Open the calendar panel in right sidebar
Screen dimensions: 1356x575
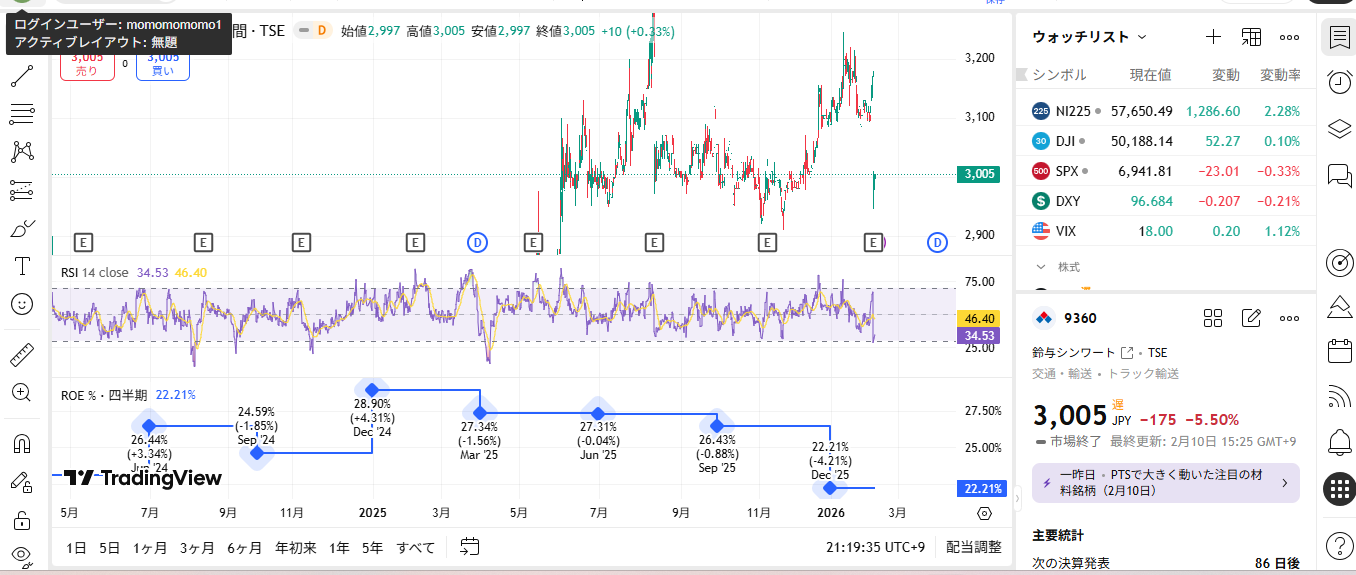pos(1339,351)
